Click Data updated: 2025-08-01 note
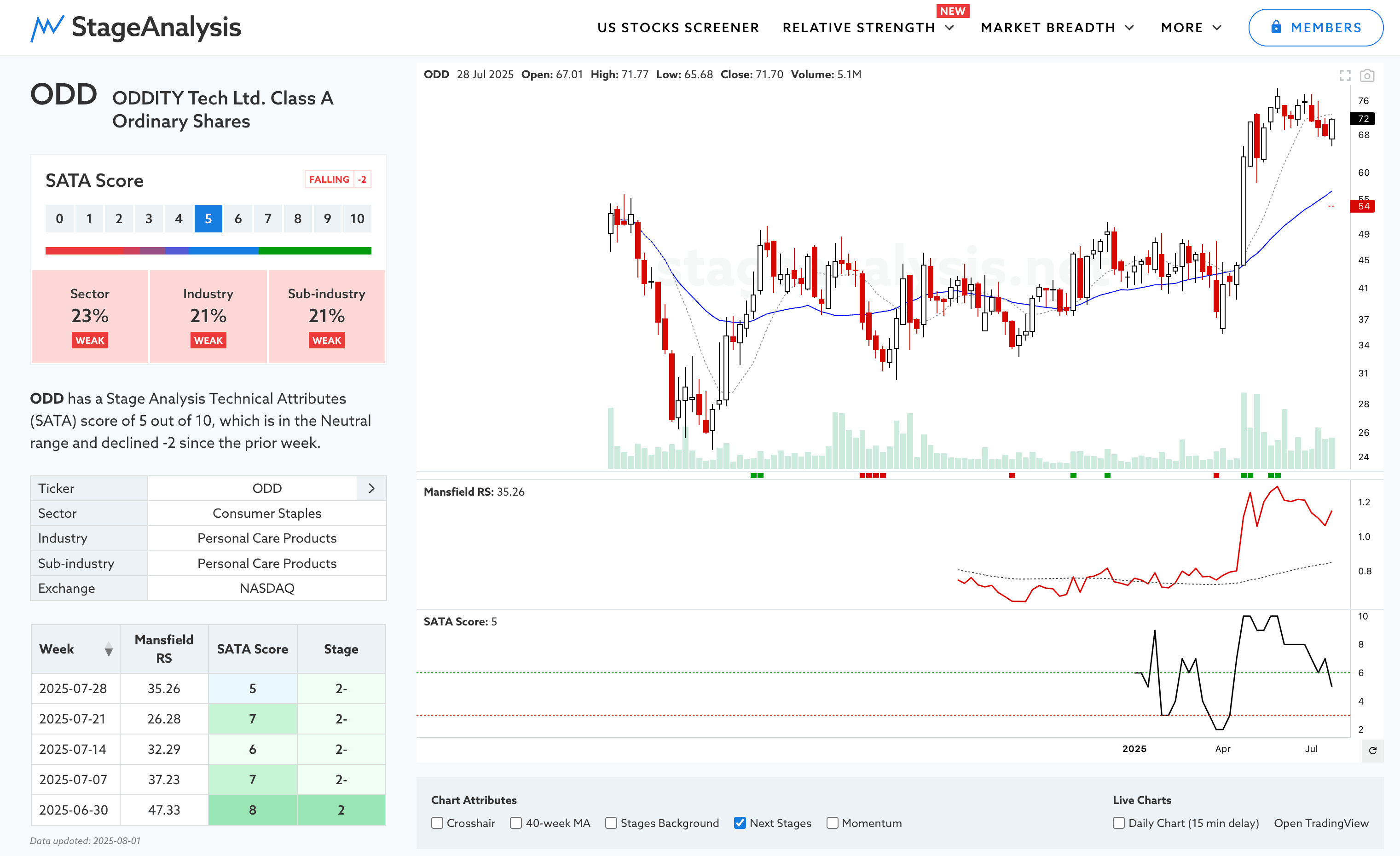The image size is (1400, 856). pos(85,841)
